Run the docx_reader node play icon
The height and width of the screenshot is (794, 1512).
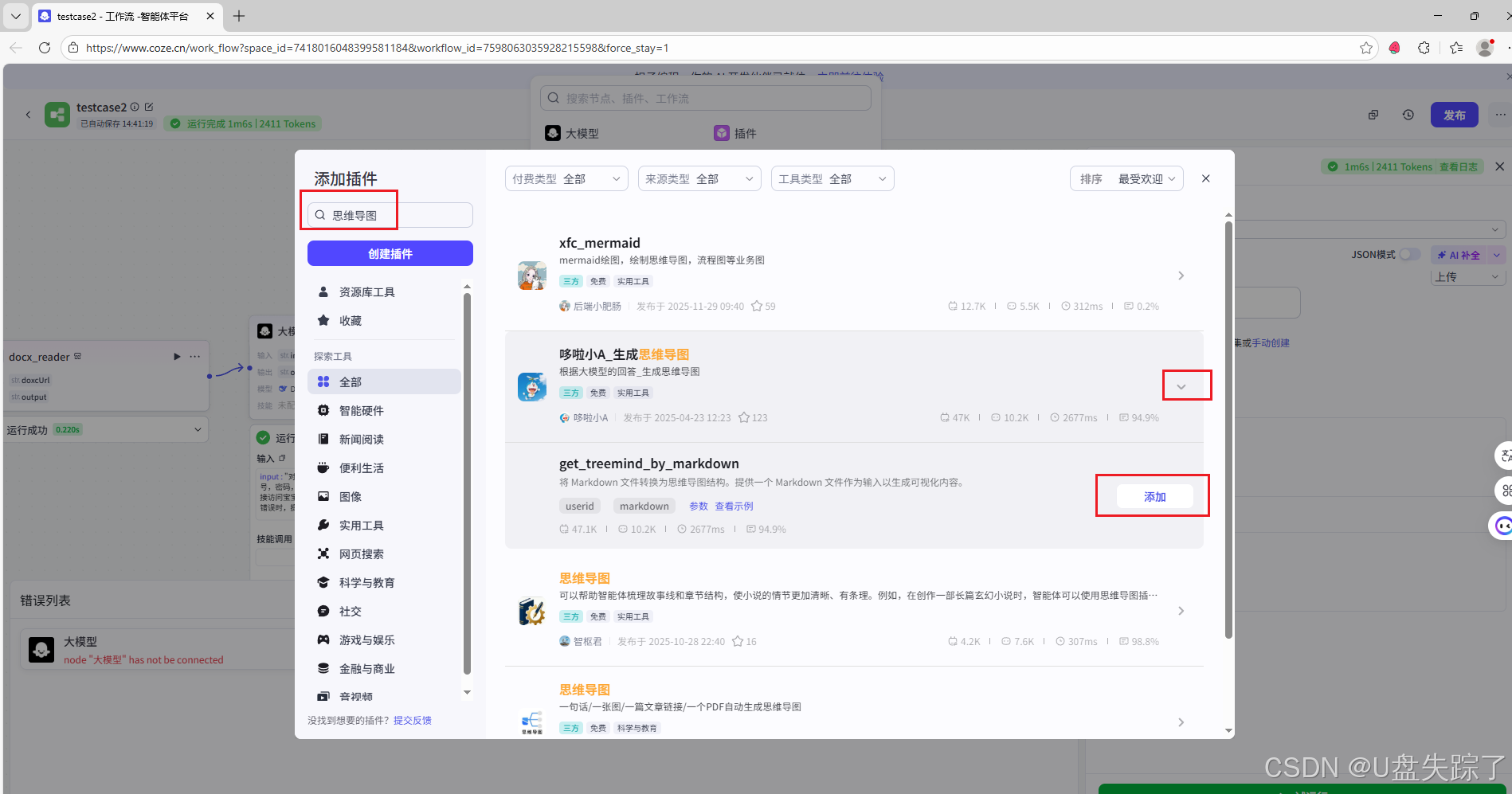click(x=177, y=357)
